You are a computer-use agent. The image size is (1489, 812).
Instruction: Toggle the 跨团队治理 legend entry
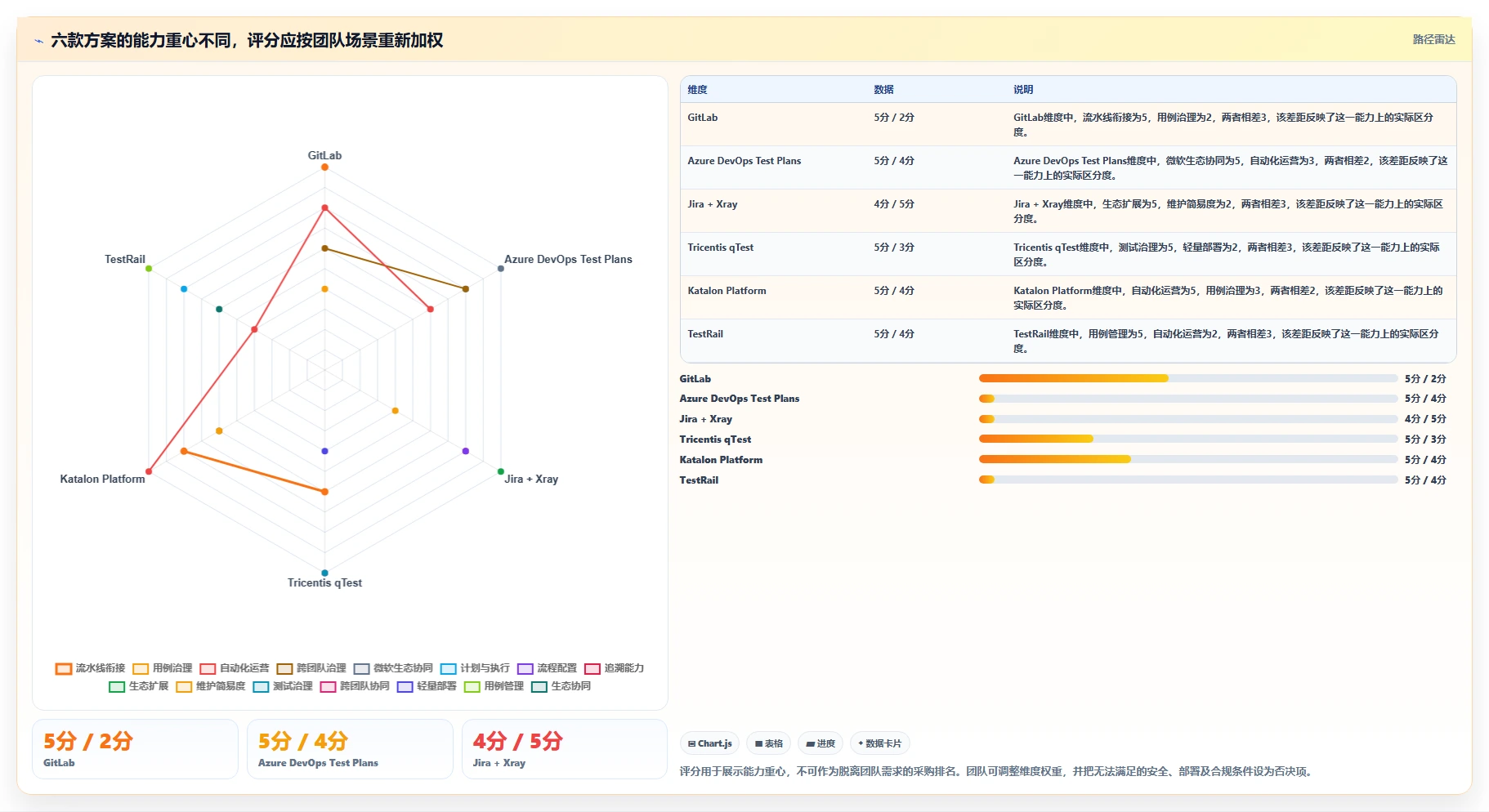311,668
